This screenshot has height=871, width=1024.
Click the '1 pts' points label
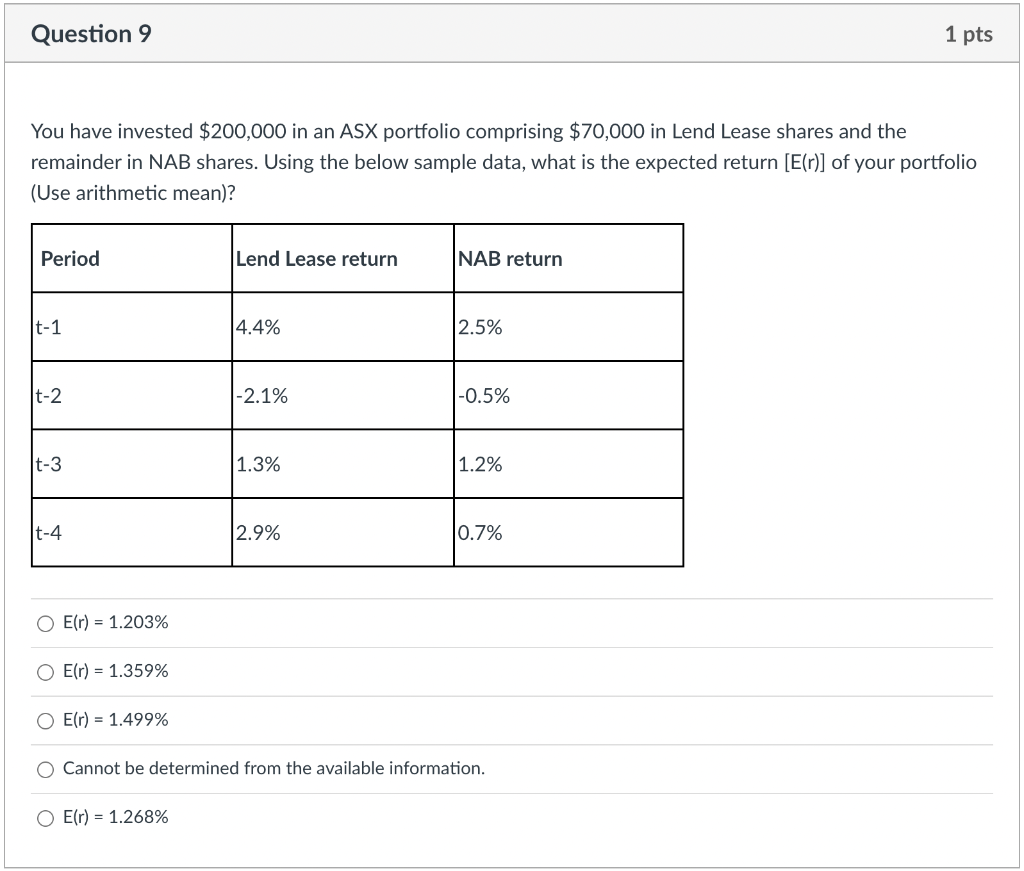pos(968,34)
